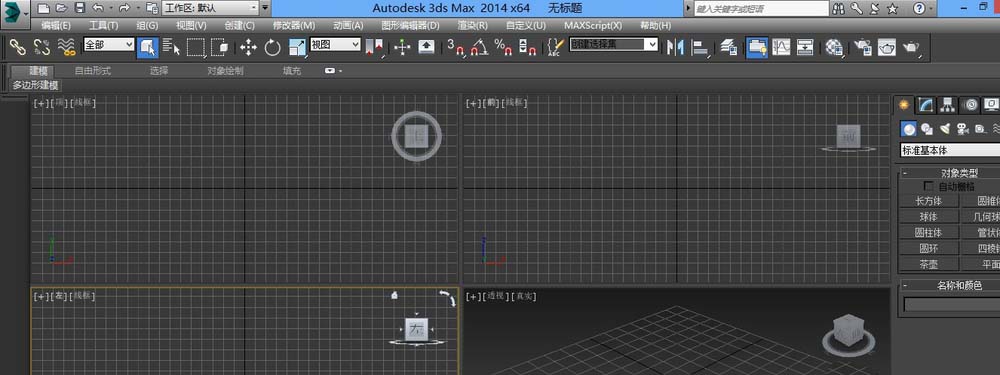Open the Material Editor
This screenshot has height=375, width=1000.
point(834,47)
